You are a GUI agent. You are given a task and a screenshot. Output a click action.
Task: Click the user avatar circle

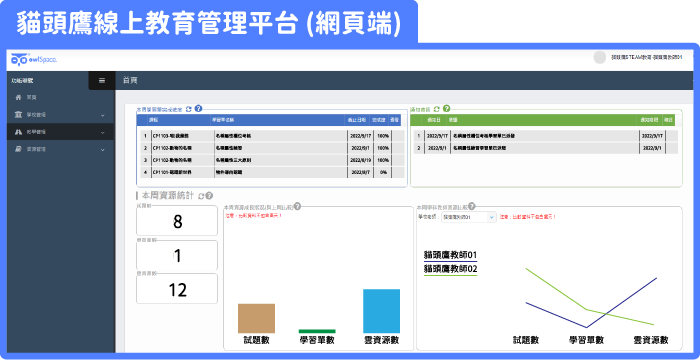coord(600,58)
